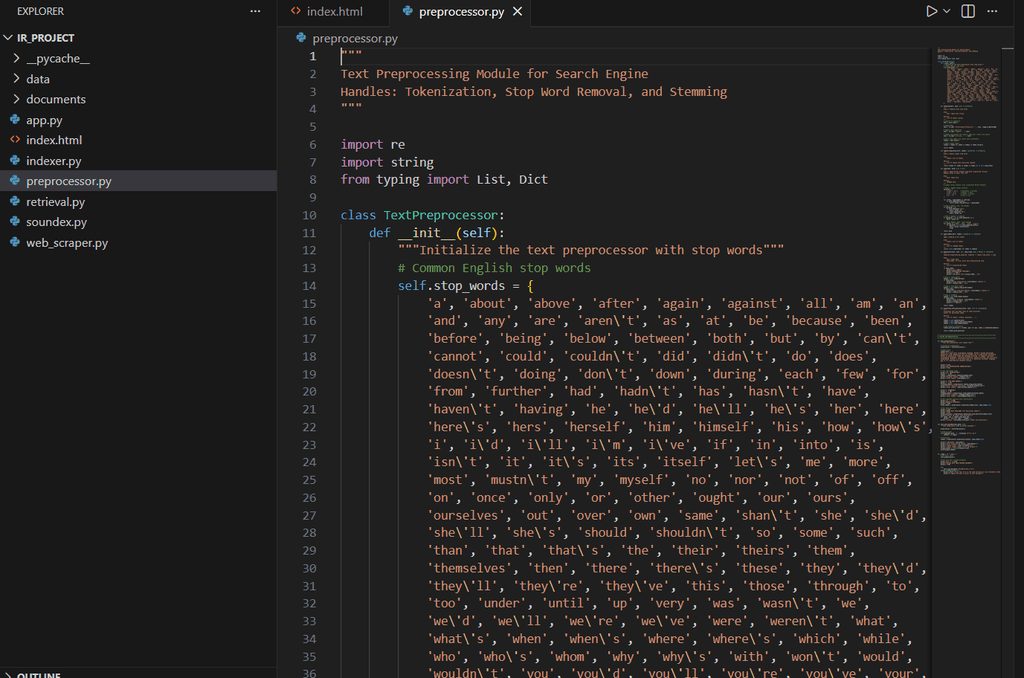Open the run options dropdown arrow
The image size is (1024, 678).
coord(946,12)
